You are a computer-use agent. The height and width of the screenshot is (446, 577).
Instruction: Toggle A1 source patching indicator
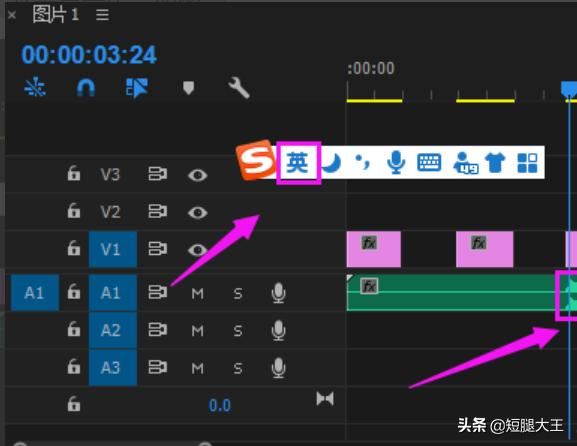pos(35,293)
